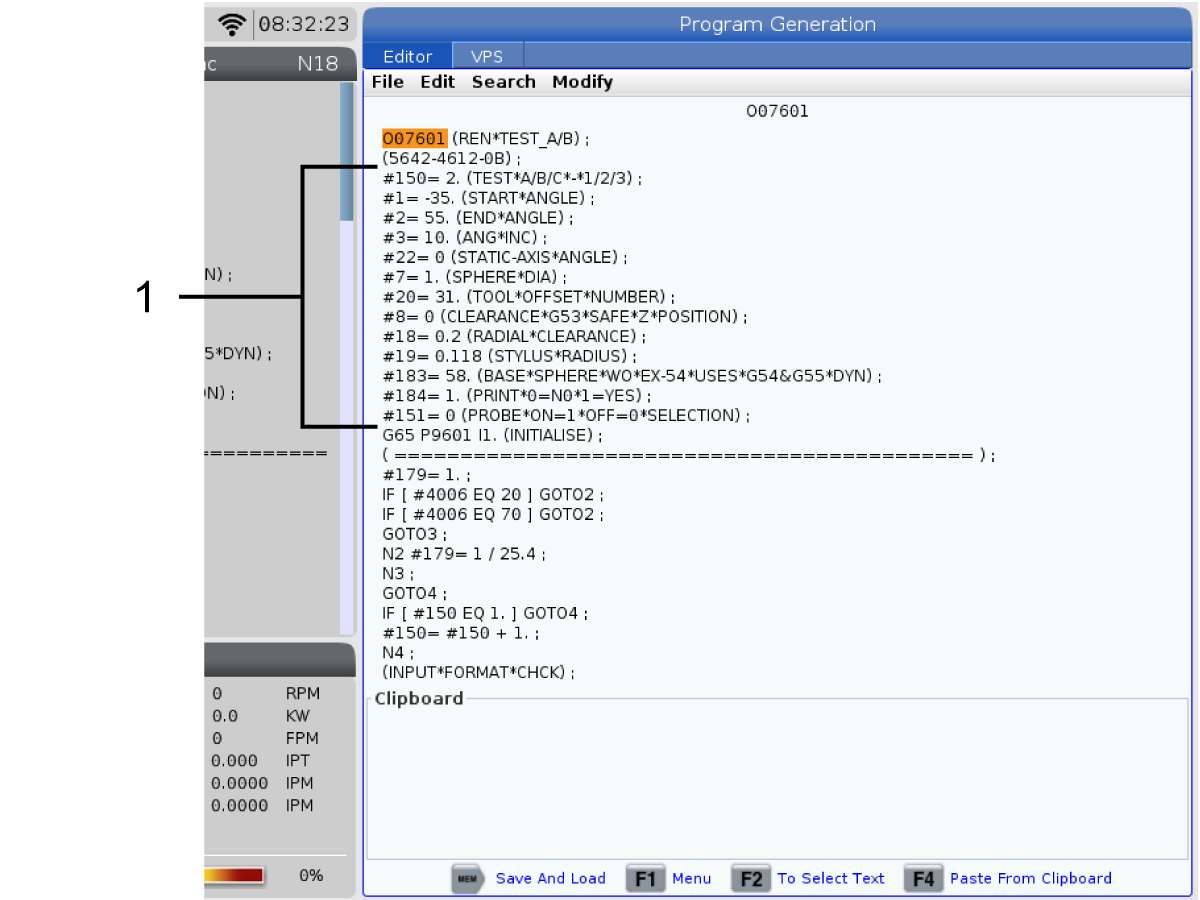Click the Program Generation title bar
This screenshot has height=900, width=1200.
point(777,25)
